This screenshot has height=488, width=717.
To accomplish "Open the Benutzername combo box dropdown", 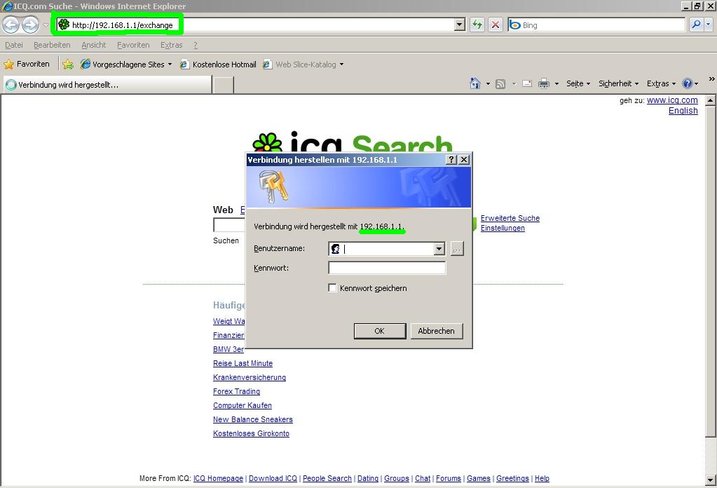I will click(439, 249).
